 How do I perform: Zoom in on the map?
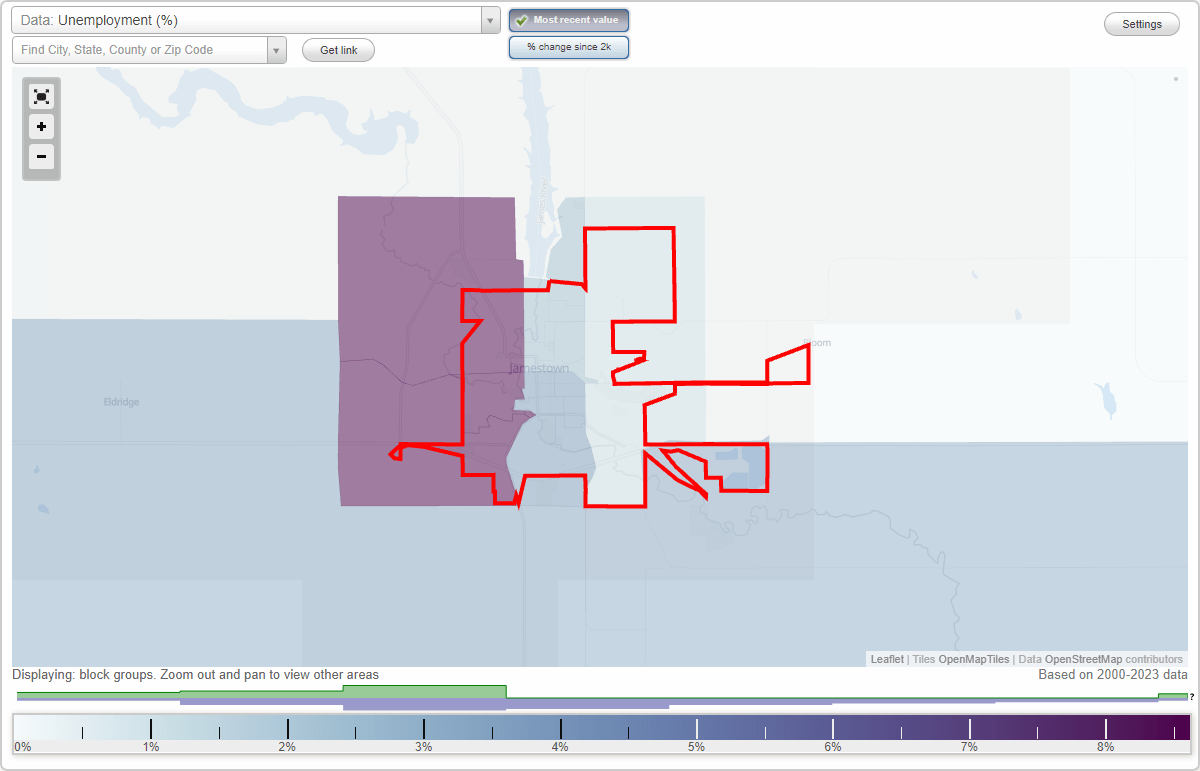(41, 127)
